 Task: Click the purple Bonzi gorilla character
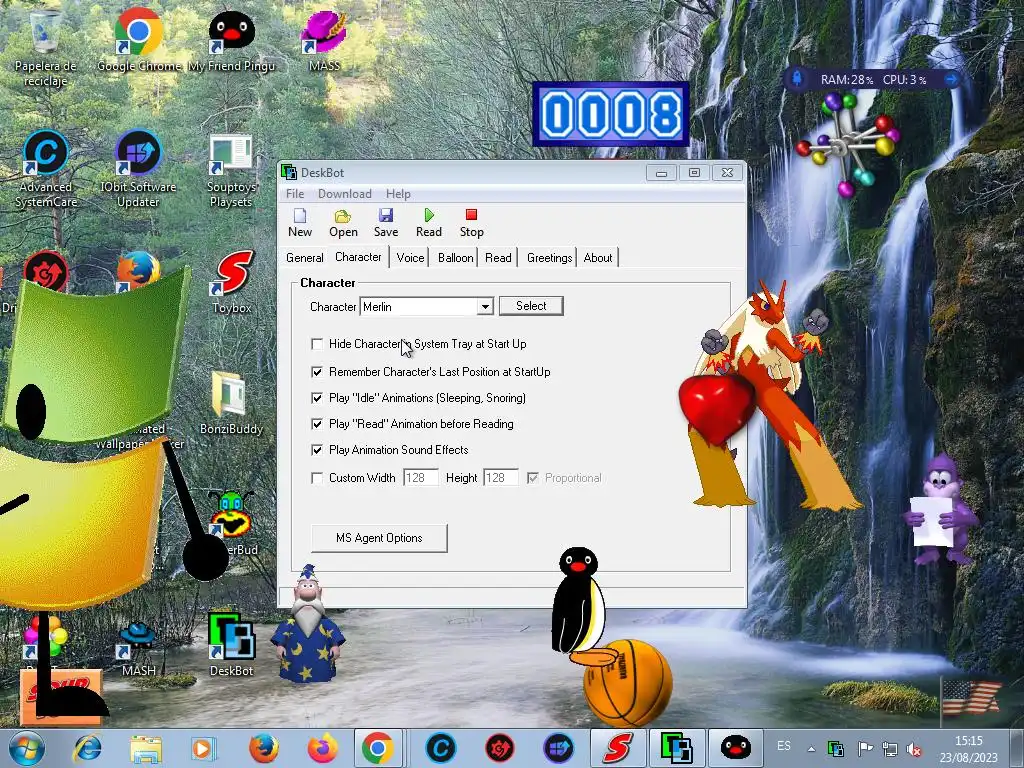942,511
